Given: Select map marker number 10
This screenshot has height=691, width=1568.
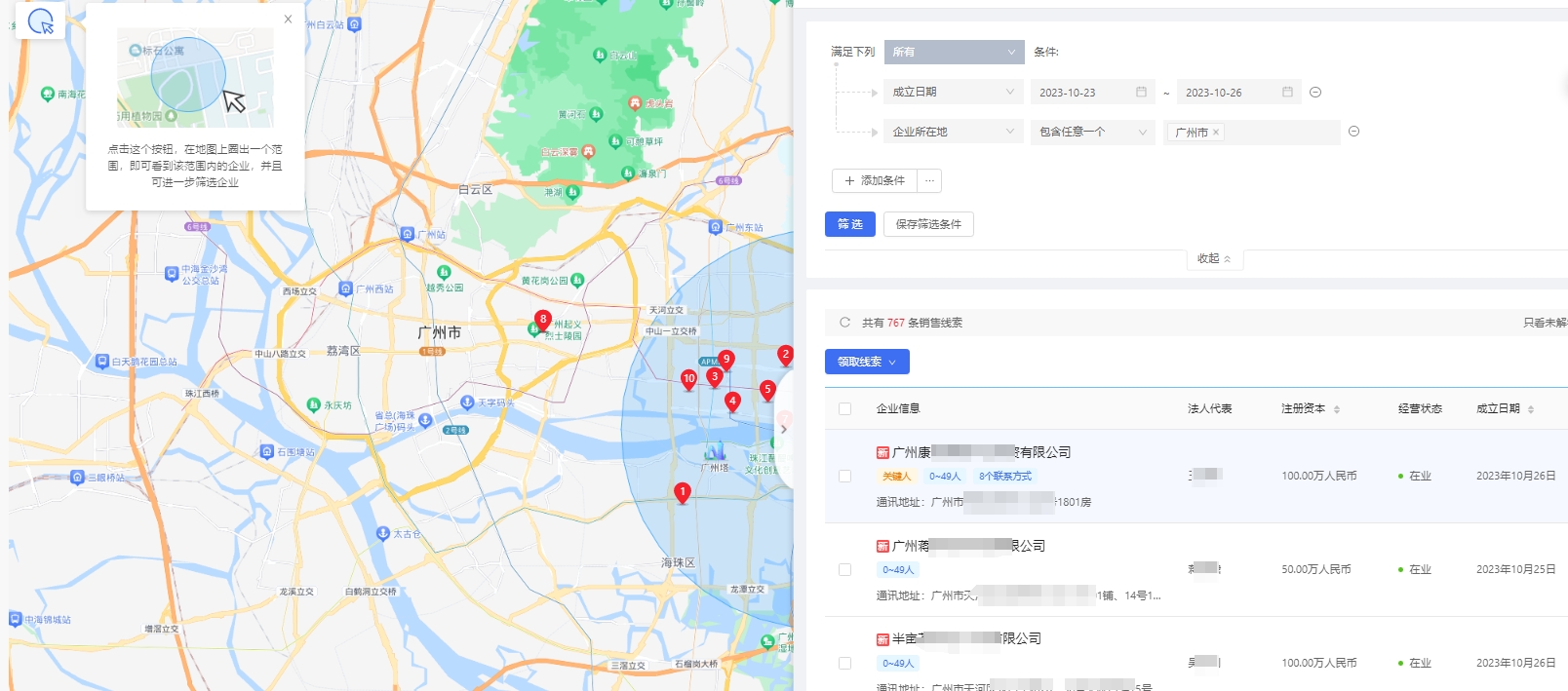Looking at the screenshot, I should [x=689, y=380].
